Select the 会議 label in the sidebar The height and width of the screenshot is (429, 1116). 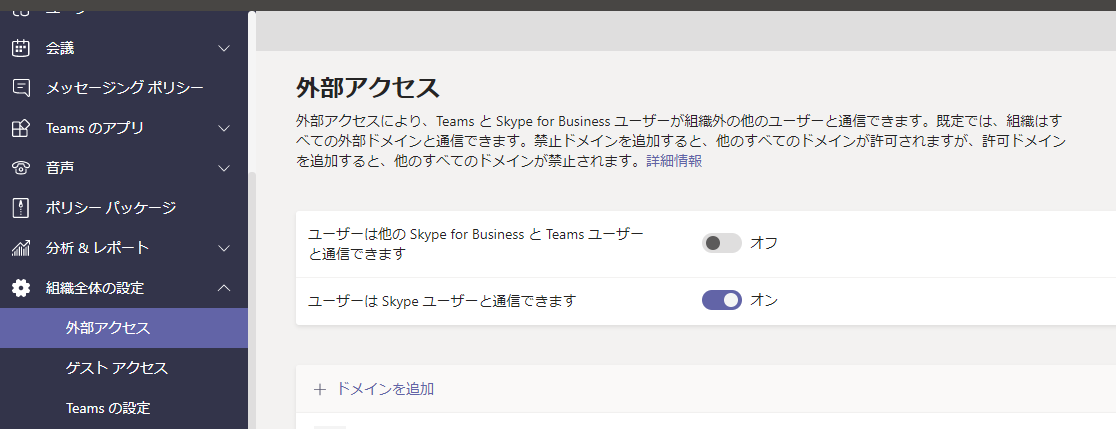pyautogui.click(x=60, y=48)
